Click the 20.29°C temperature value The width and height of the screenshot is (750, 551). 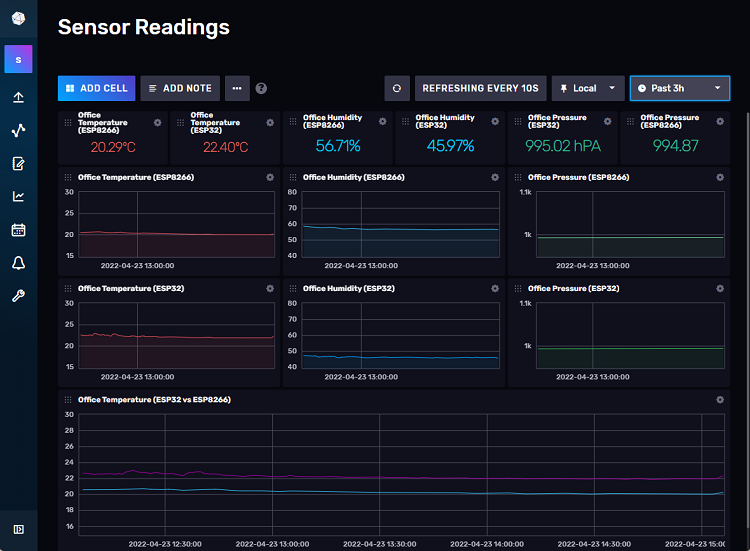[113, 147]
